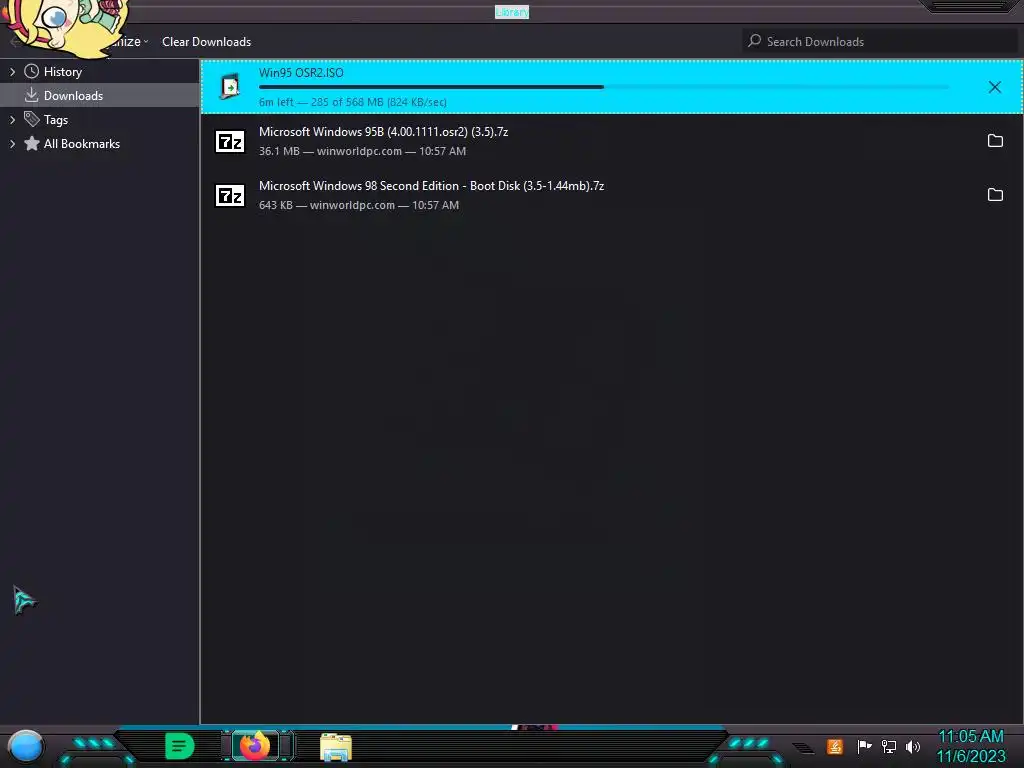Viewport: 1024px width, 768px height.
Task: Expand the Tags tree item
Action: tap(12, 120)
